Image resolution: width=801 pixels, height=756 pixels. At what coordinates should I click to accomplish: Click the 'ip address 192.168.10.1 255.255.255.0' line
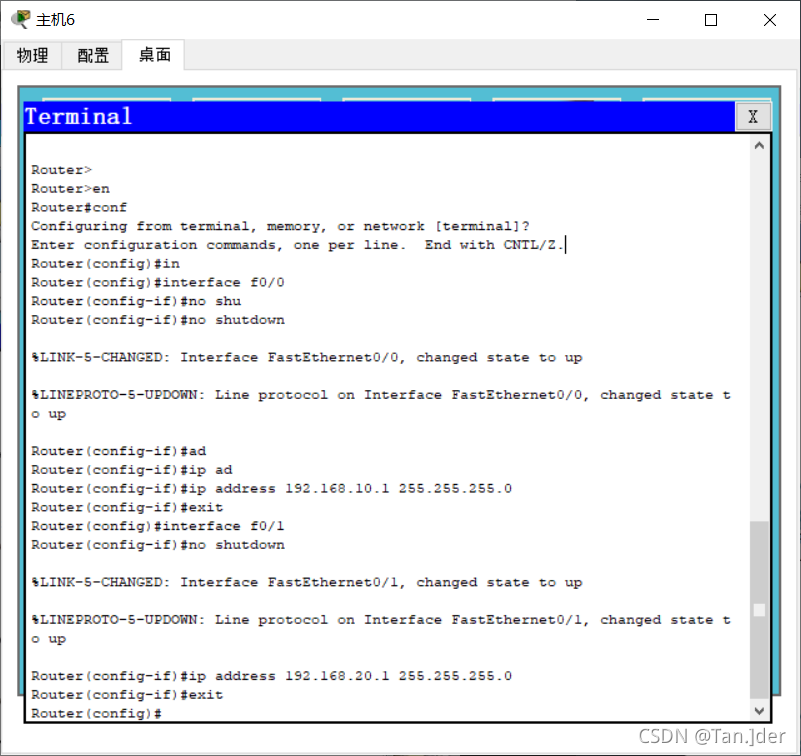pos(271,488)
